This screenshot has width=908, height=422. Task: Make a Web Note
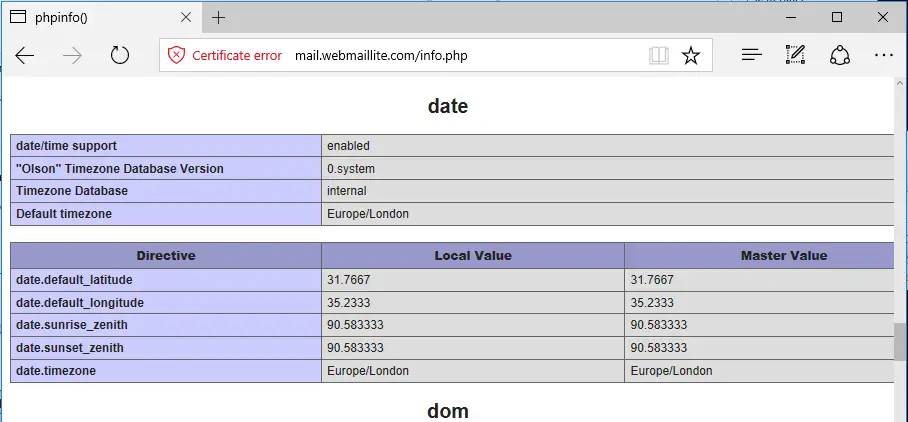point(795,55)
